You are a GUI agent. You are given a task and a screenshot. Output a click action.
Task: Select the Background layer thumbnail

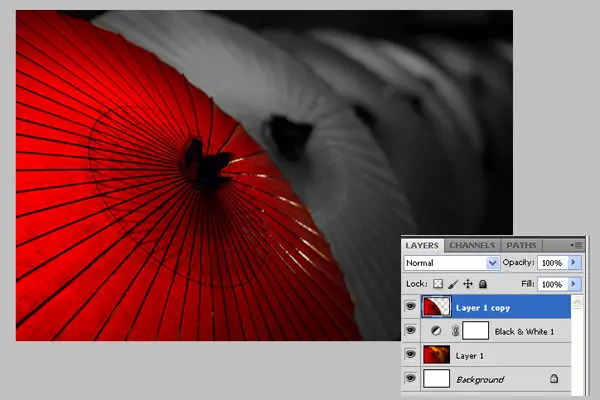click(x=437, y=379)
